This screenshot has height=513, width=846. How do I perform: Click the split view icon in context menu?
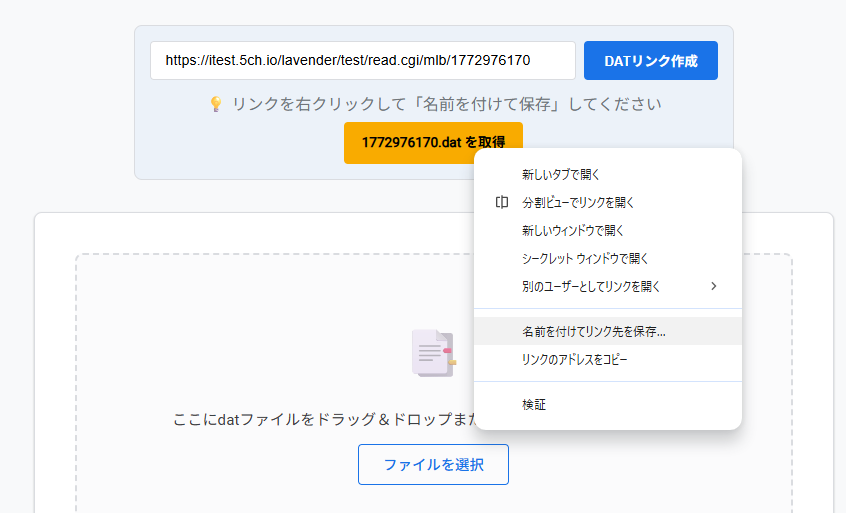coord(502,202)
